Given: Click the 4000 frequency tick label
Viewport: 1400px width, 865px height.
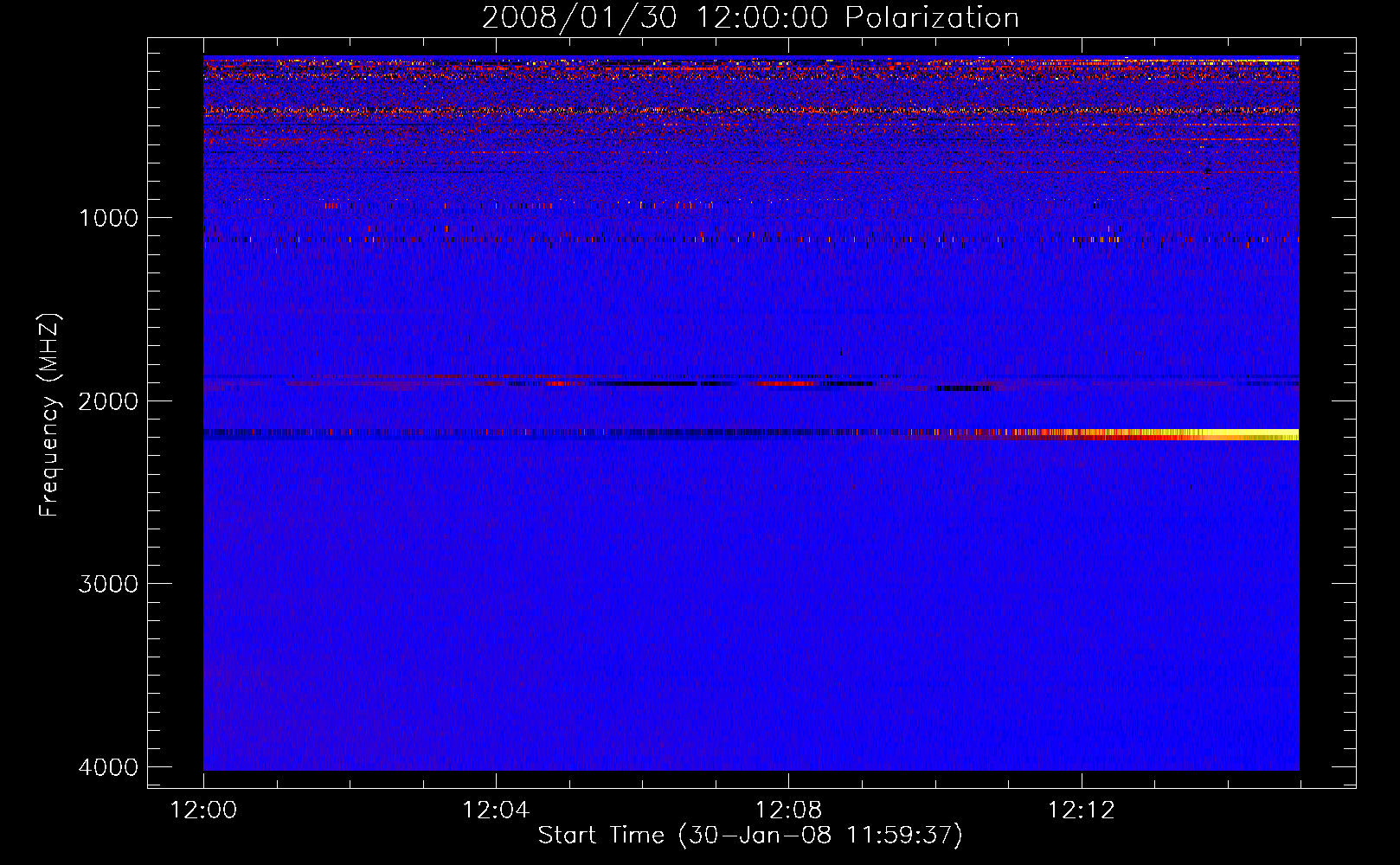Looking at the screenshot, I should pos(108,767).
